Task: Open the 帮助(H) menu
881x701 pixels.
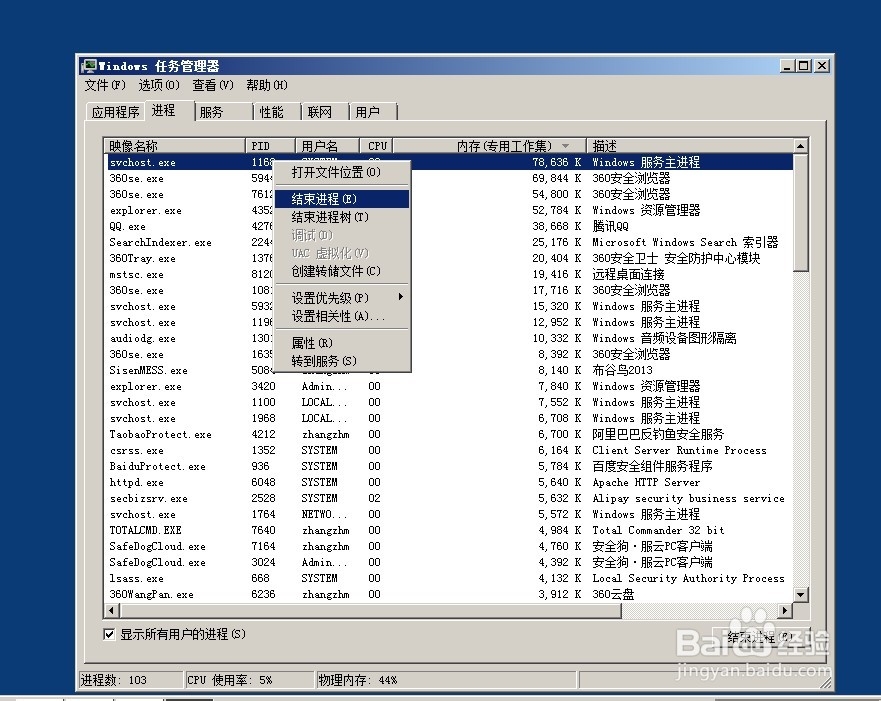Action: pos(266,85)
